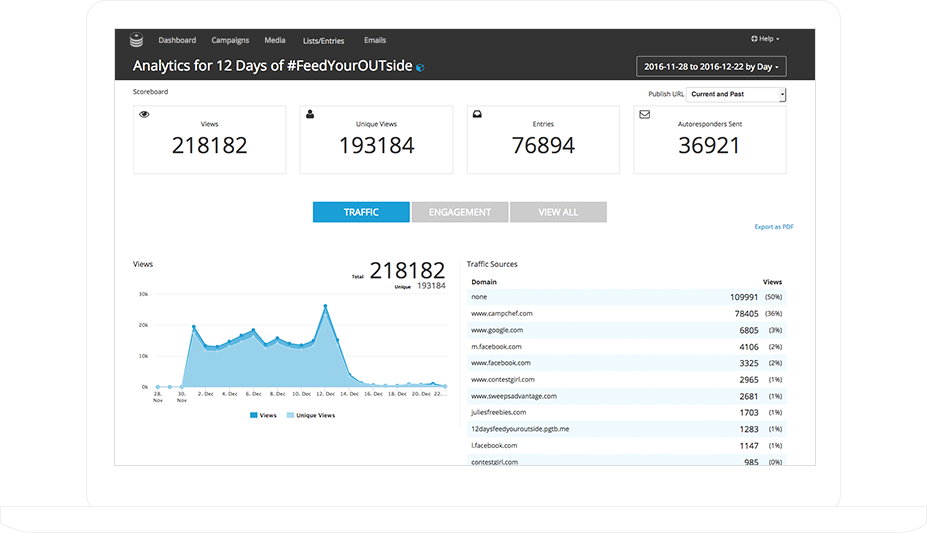Click the stacked-coins logo icon
The height and width of the screenshot is (533, 927).
pyautogui.click(x=137, y=40)
